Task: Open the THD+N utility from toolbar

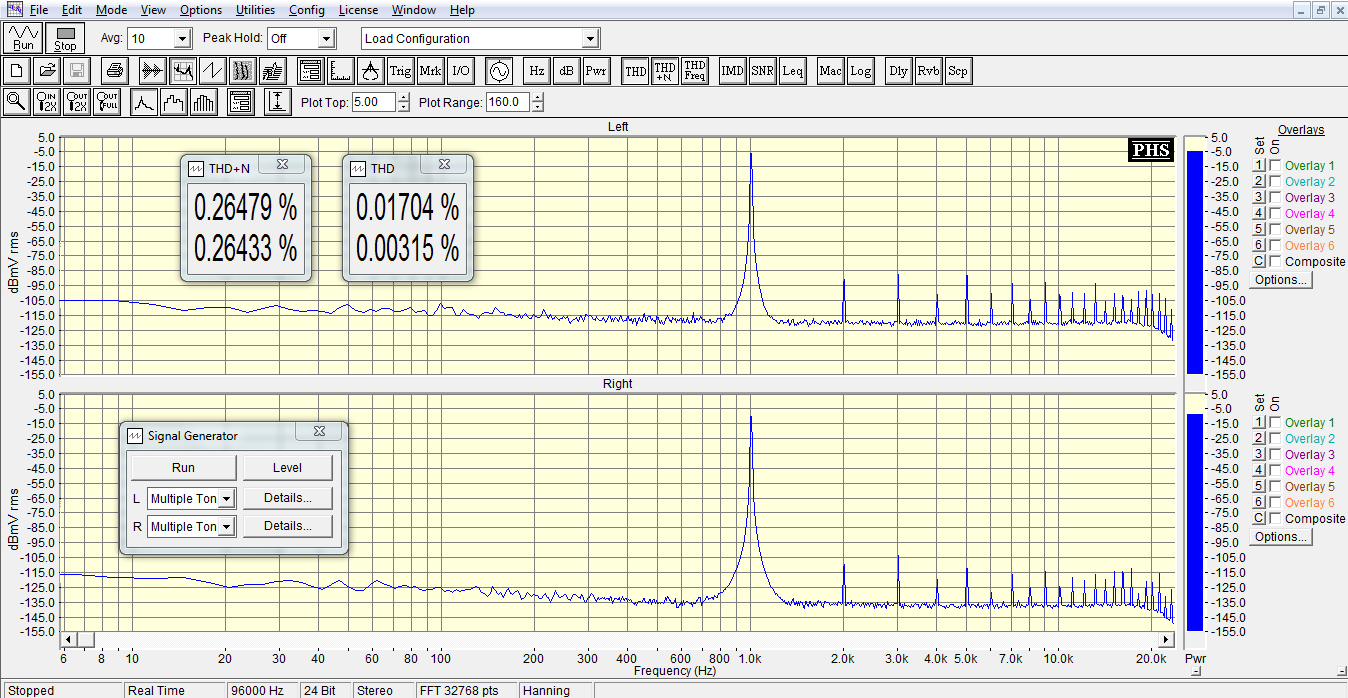Action: click(665, 71)
